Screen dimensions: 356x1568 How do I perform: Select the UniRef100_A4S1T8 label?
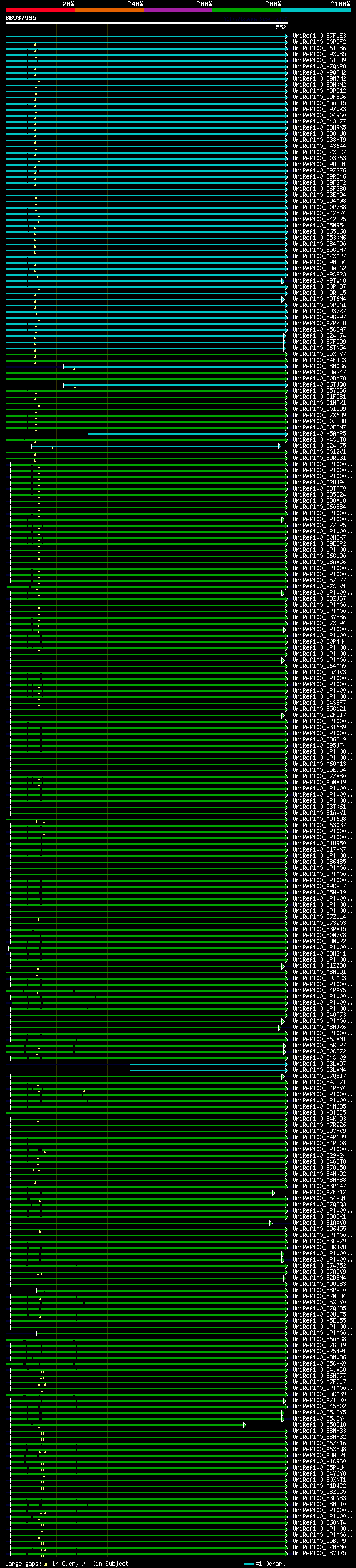(319, 439)
